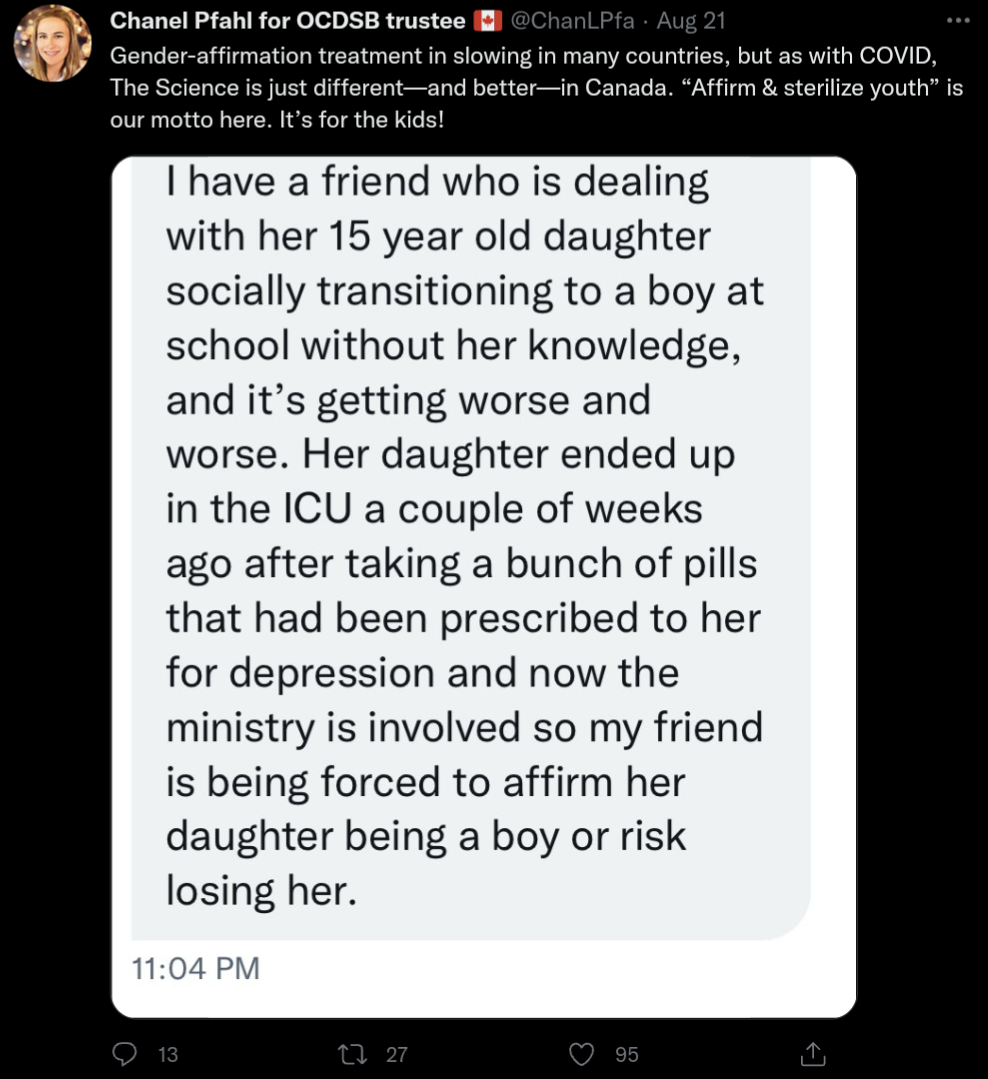Viewport: 988px width, 1079px height.
Task: Retweet using the arrows icon
Action: [x=352, y=1054]
